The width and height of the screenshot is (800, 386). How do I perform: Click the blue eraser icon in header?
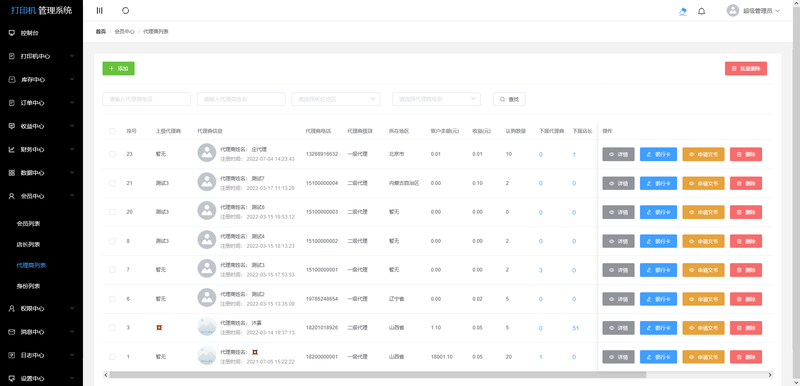tap(683, 11)
